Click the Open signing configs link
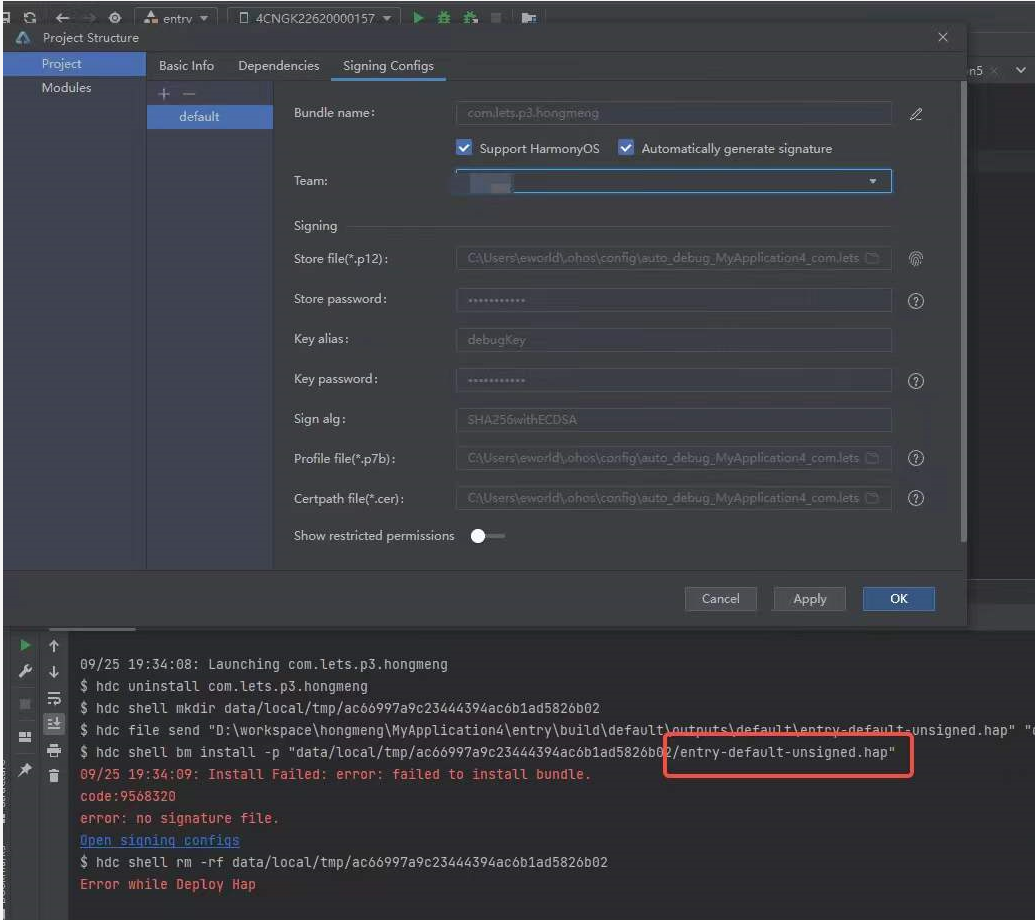The height and width of the screenshot is (920, 1035). [x=160, y=840]
